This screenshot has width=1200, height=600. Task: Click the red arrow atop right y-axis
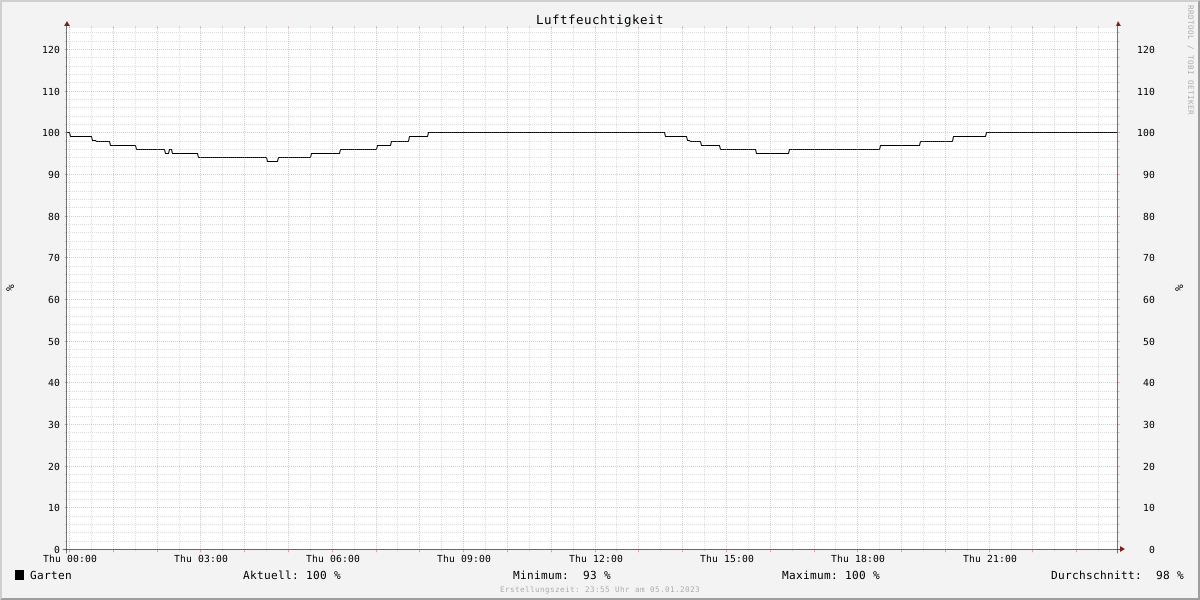point(1118,23)
